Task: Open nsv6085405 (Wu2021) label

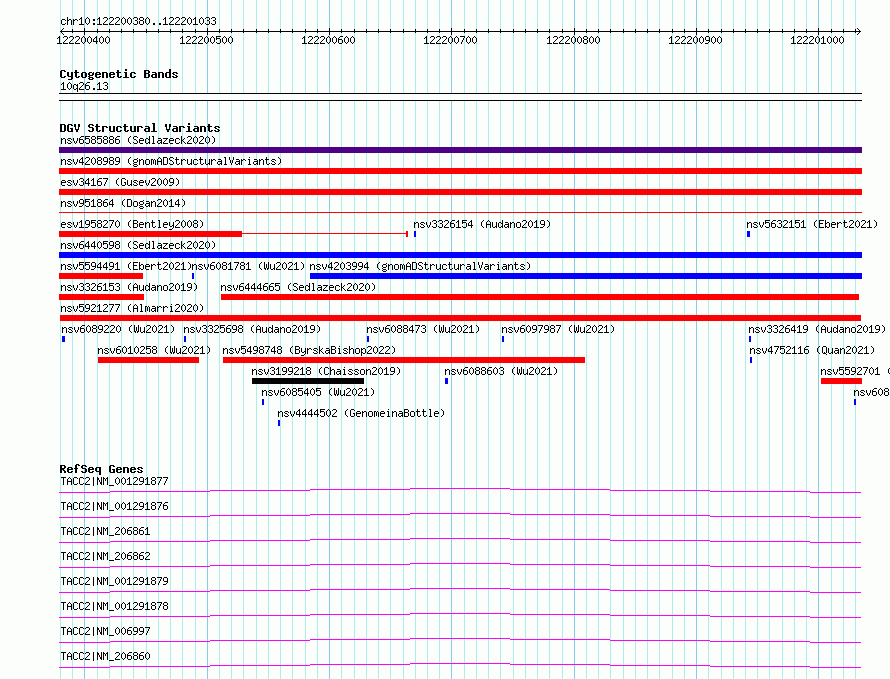Action: coord(318,392)
